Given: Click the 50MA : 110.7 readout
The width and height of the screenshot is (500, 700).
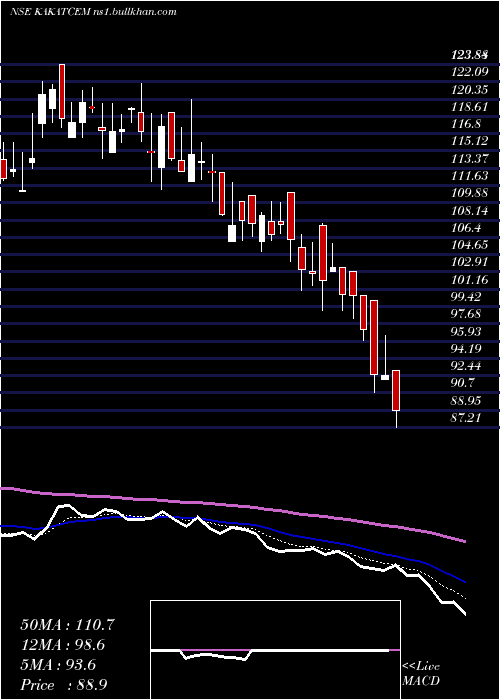Looking at the screenshot, I should 67,625.
